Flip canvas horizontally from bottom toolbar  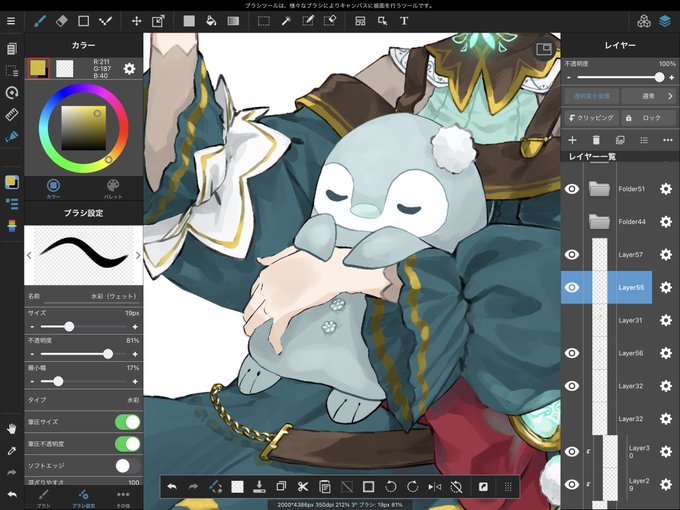(435, 487)
